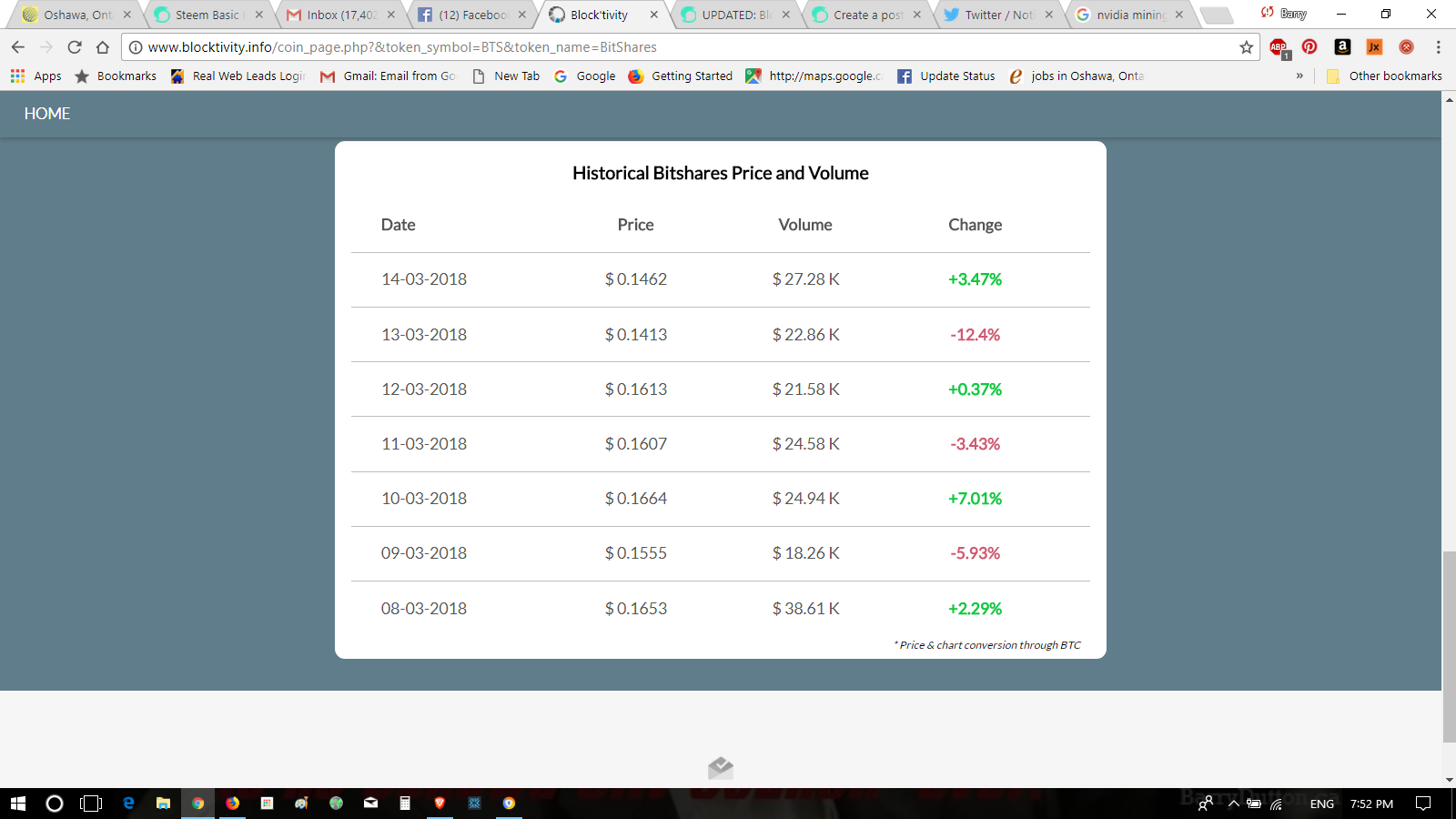The height and width of the screenshot is (819, 1456).
Task: Open the Chrome three-dot menu
Action: [x=1438, y=47]
